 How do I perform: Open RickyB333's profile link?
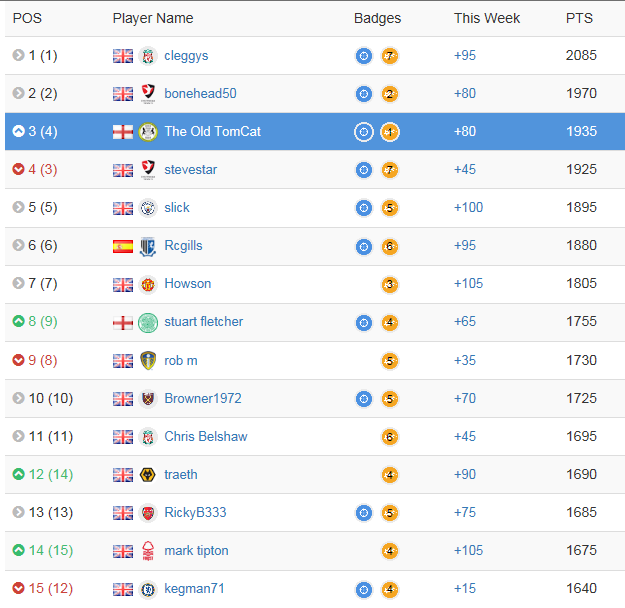[195, 512]
